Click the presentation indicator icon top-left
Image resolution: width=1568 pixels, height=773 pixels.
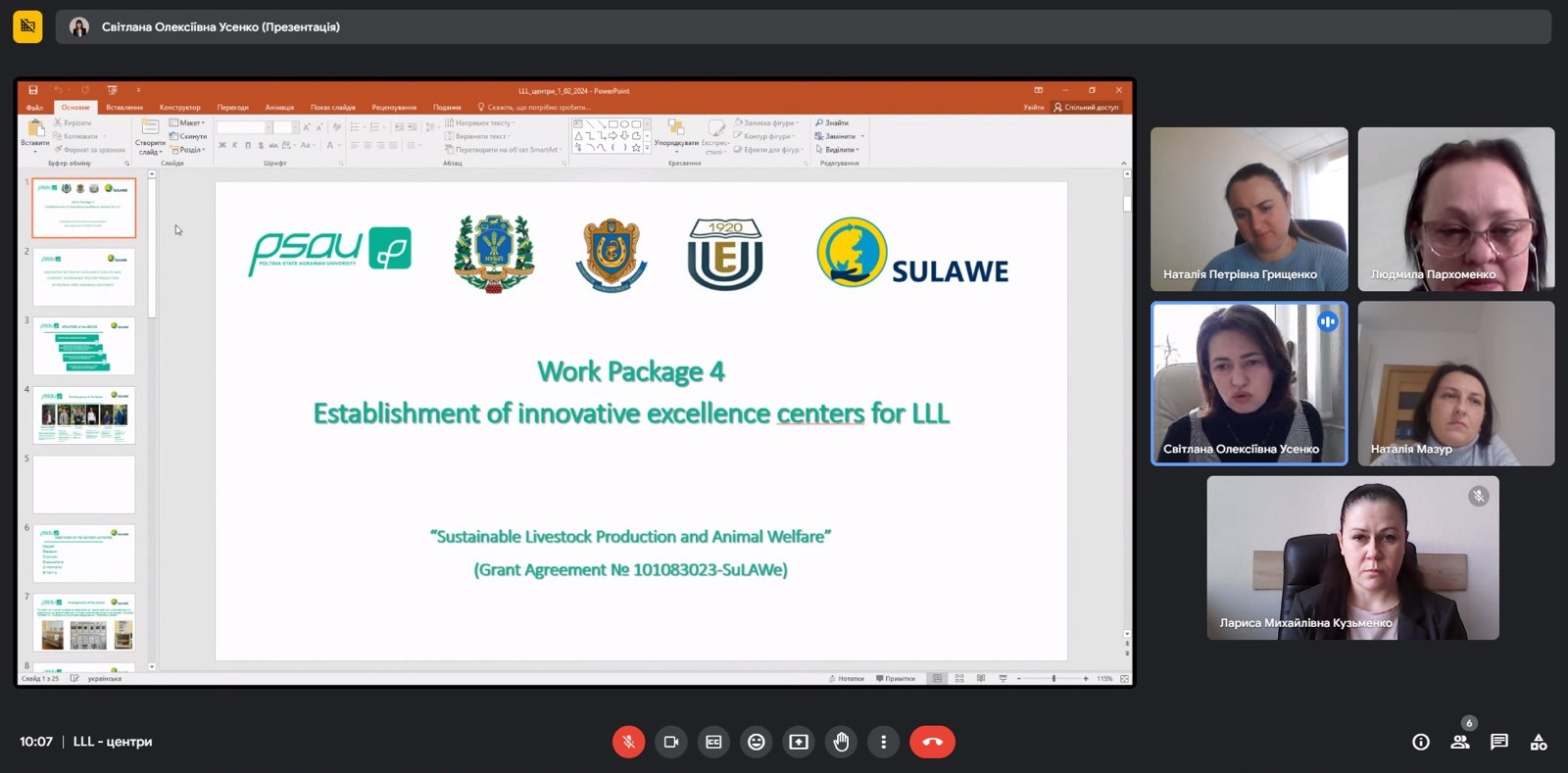27,26
